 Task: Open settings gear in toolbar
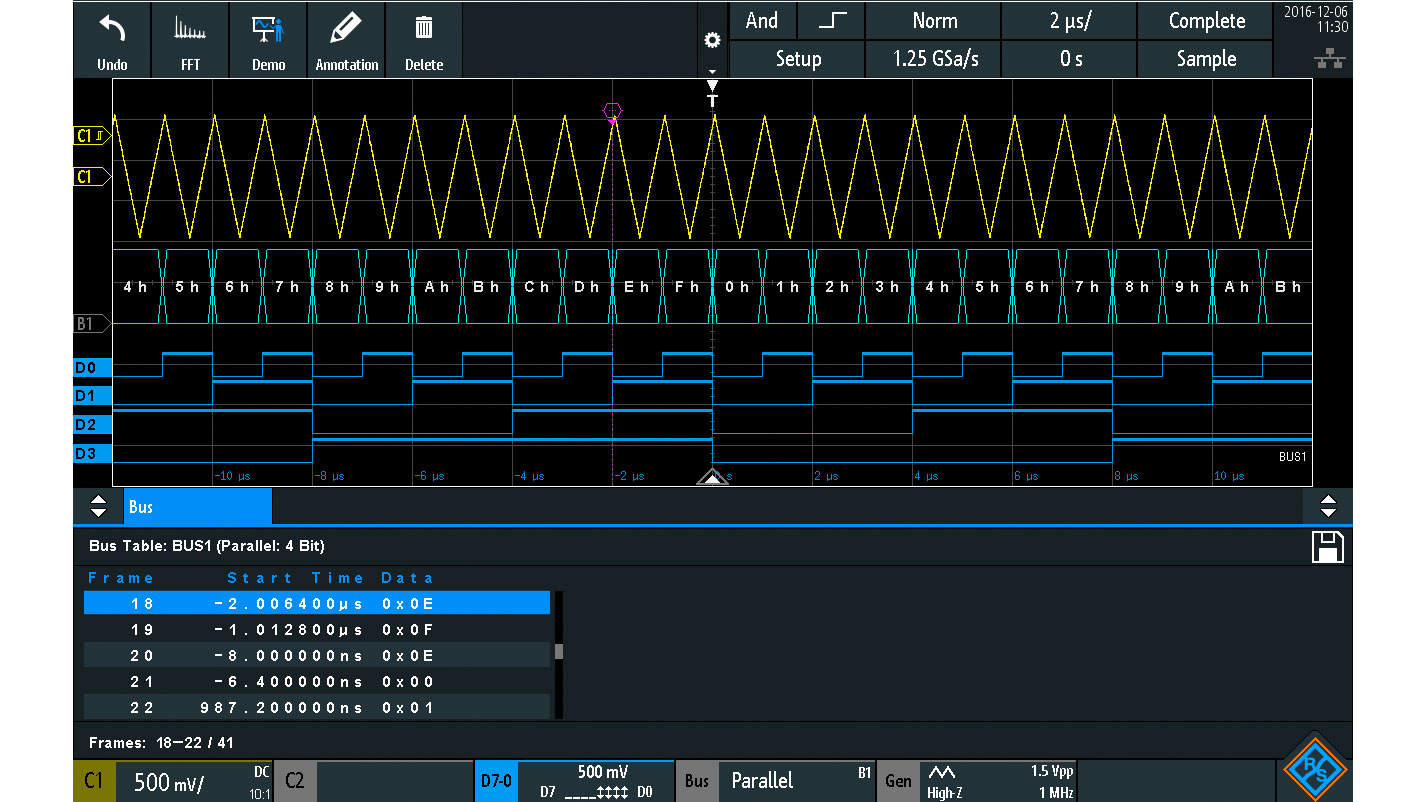(712, 41)
